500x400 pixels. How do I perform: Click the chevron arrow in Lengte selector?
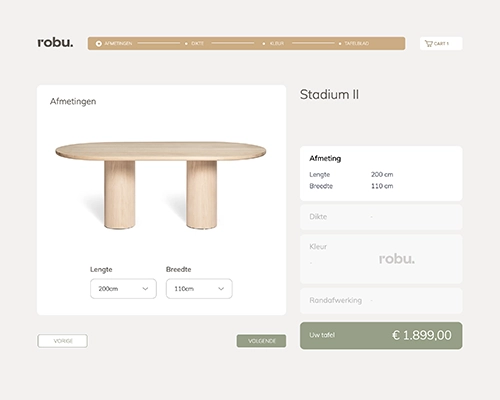click(x=145, y=289)
